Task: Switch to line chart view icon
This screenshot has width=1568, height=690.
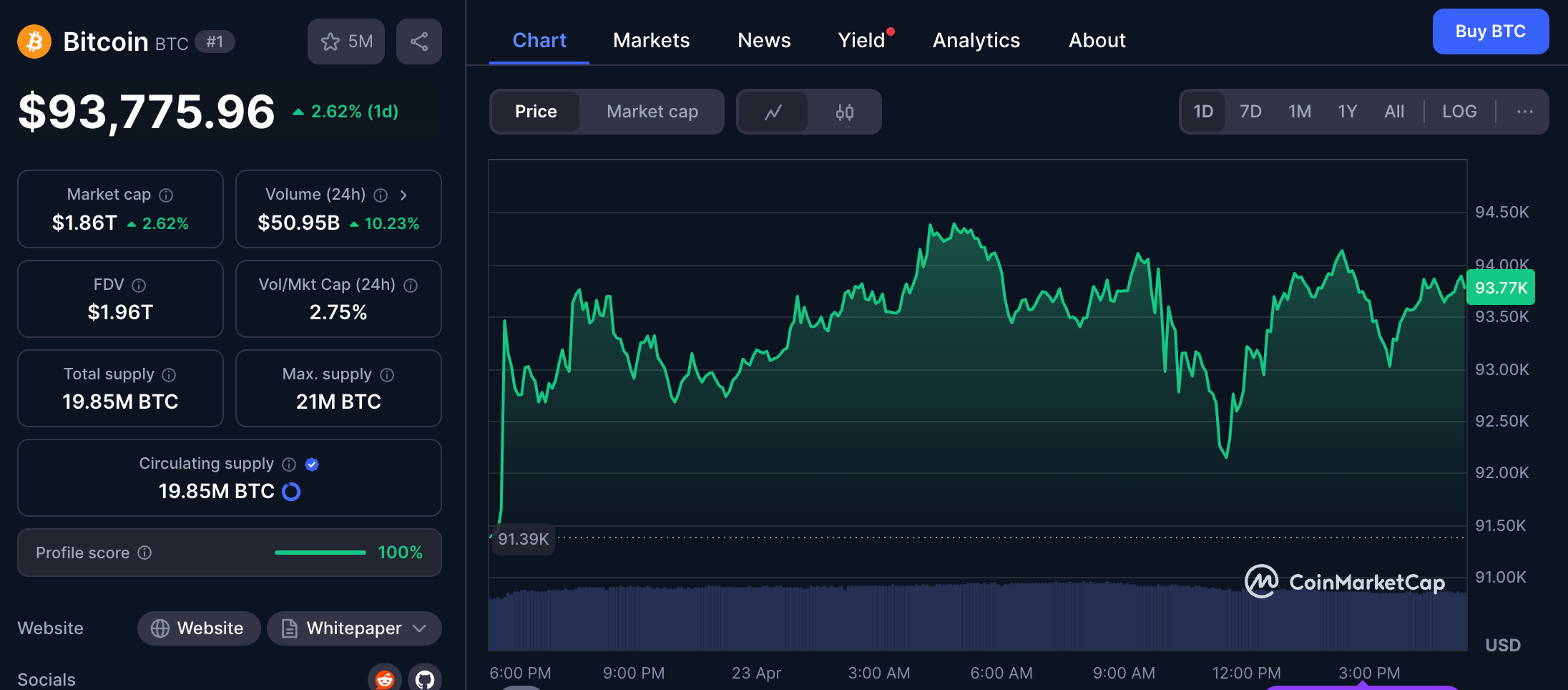Action: [x=773, y=112]
